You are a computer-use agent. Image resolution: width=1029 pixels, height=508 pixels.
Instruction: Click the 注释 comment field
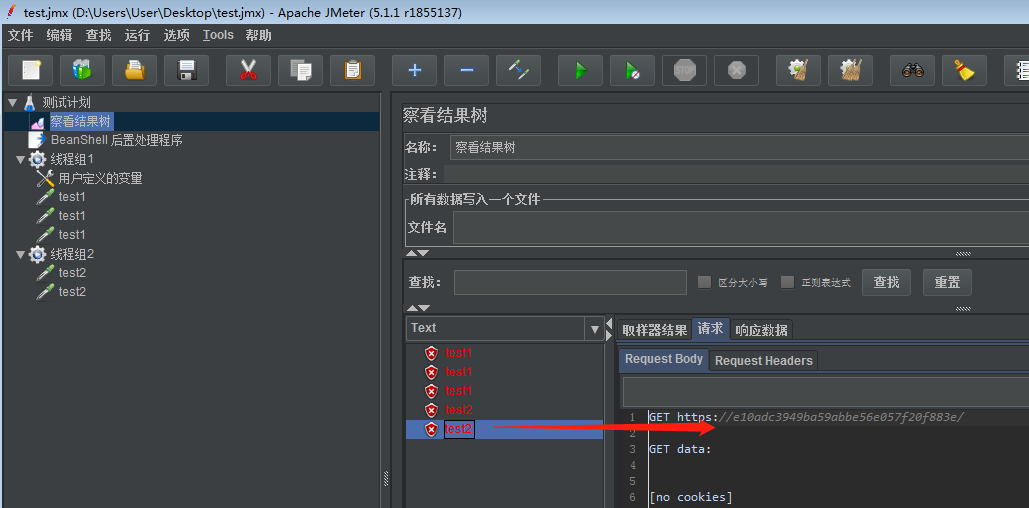(736, 174)
